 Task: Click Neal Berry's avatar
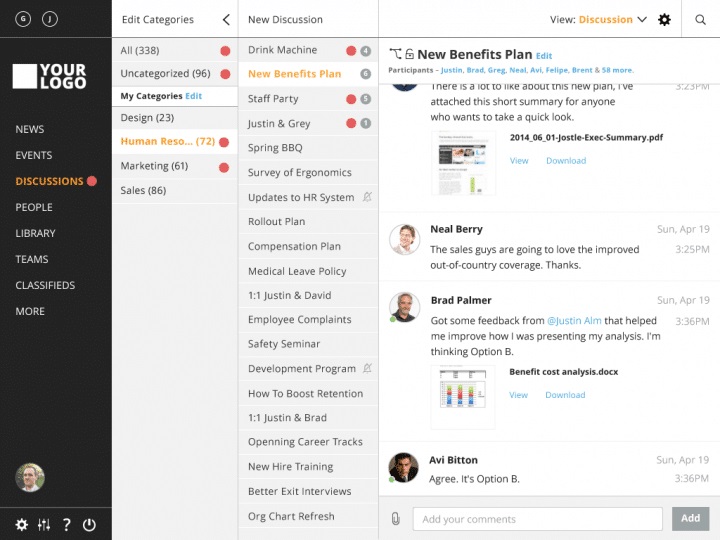(x=405, y=239)
